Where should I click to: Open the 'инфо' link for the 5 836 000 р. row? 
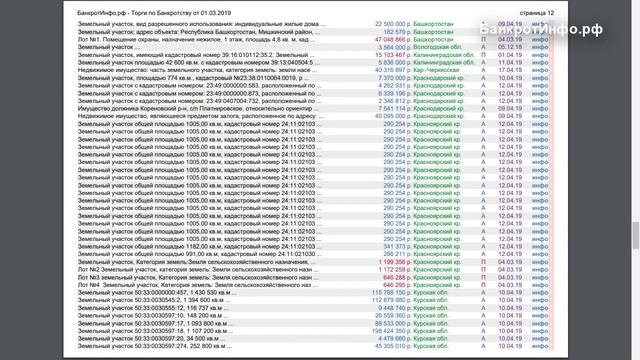tap(540, 63)
